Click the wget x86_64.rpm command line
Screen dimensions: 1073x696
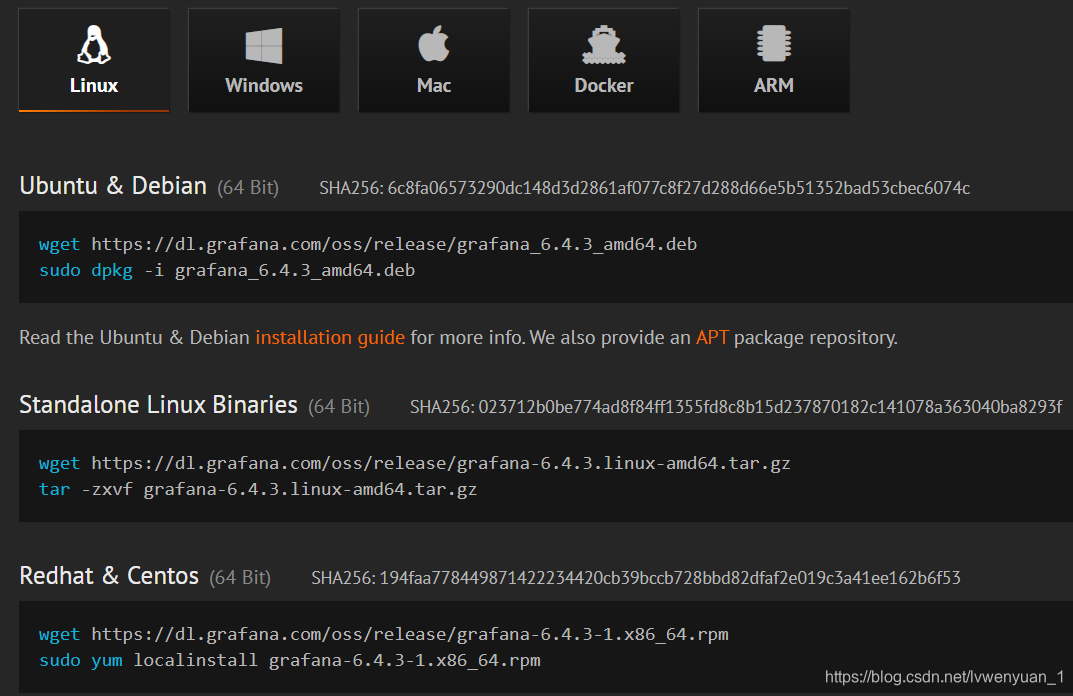click(384, 634)
